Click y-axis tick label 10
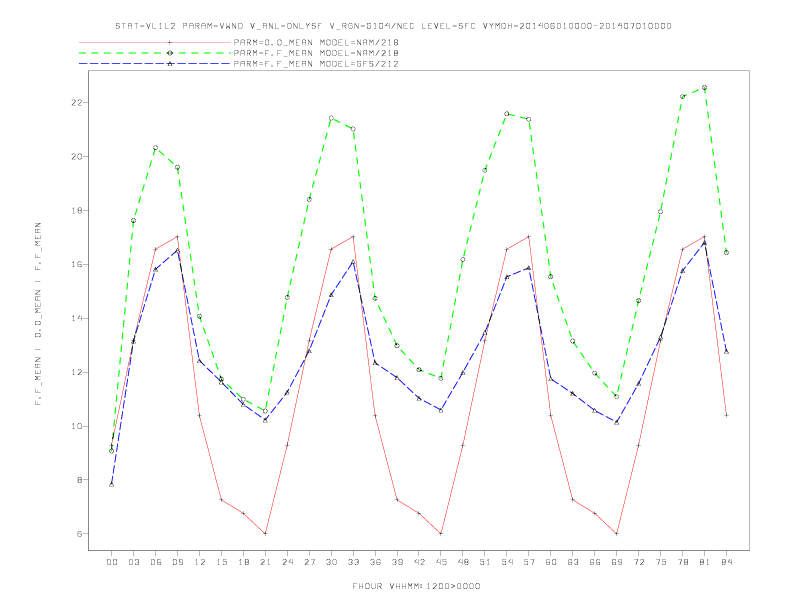This screenshot has height=612, width=792. [x=77, y=426]
